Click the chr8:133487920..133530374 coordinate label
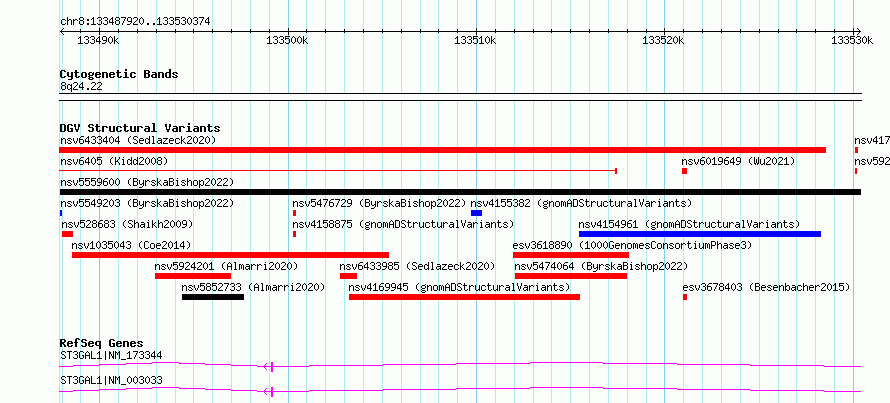 pos(135,22)
